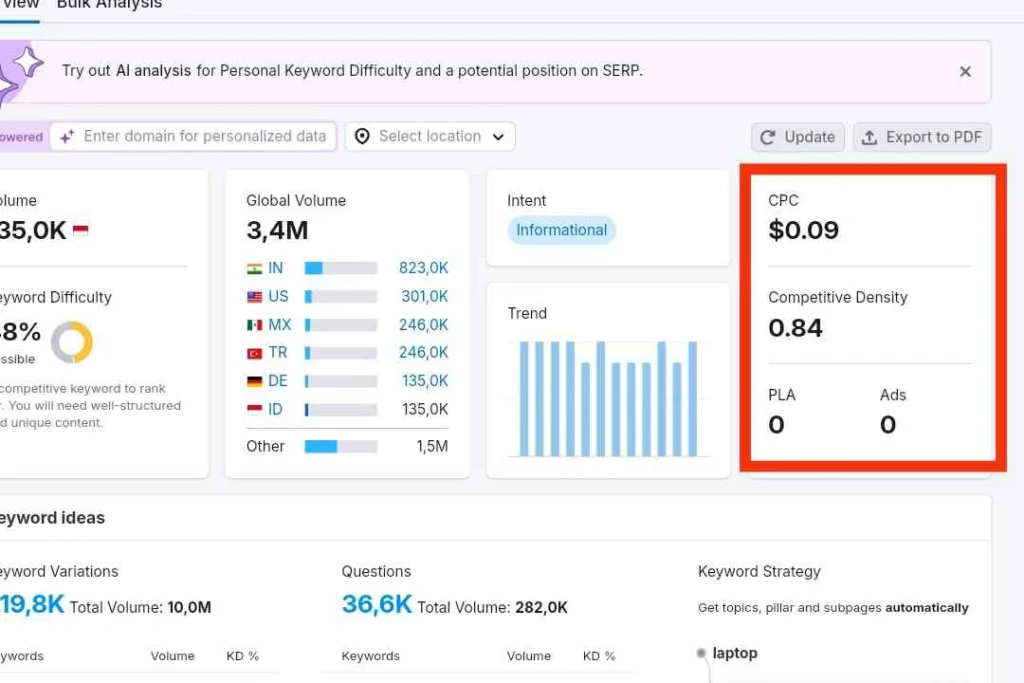
Task: Click 823,0K volume value for IN
Action: coord(423,268)
